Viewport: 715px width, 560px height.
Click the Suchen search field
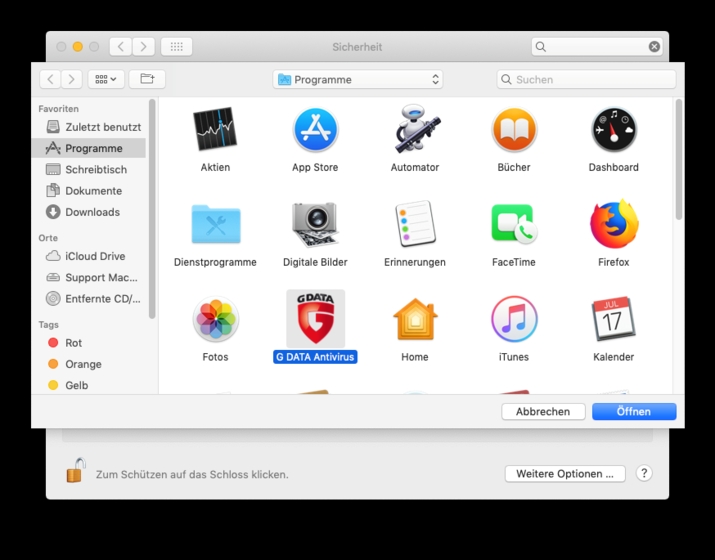[586, 79]
